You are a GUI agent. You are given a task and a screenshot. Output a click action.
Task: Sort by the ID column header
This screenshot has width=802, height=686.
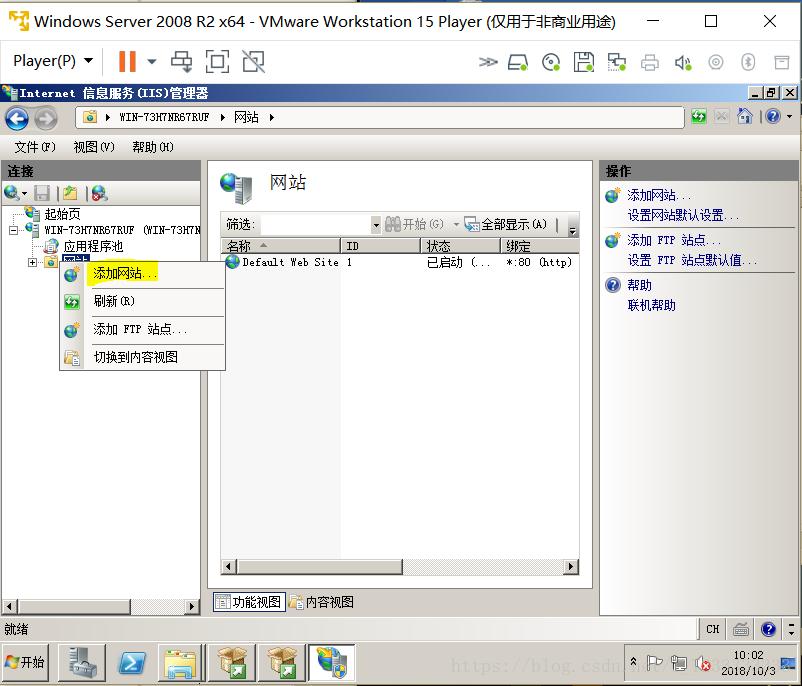380,246
